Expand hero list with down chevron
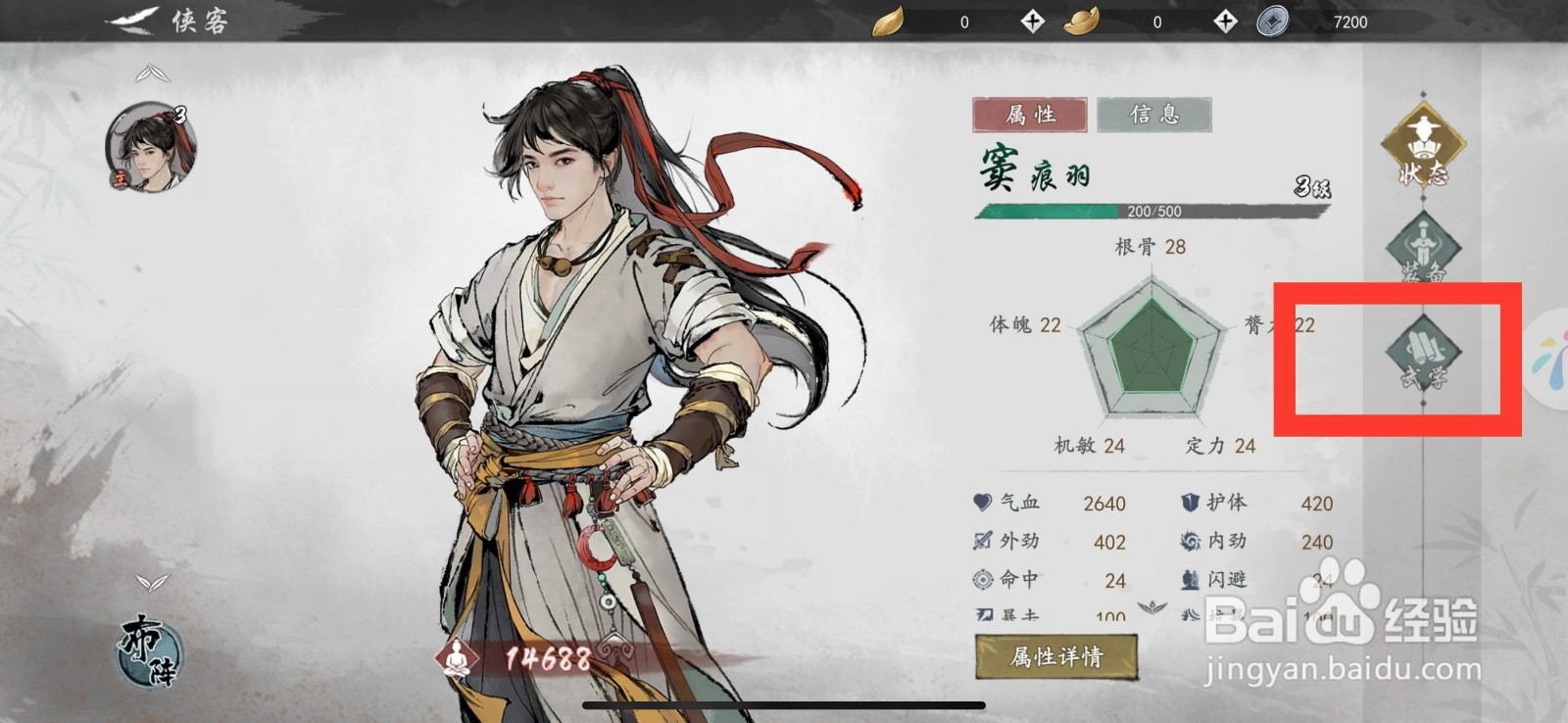The width and height of the screenshot is (1568, 723). [x=153, y=583]
